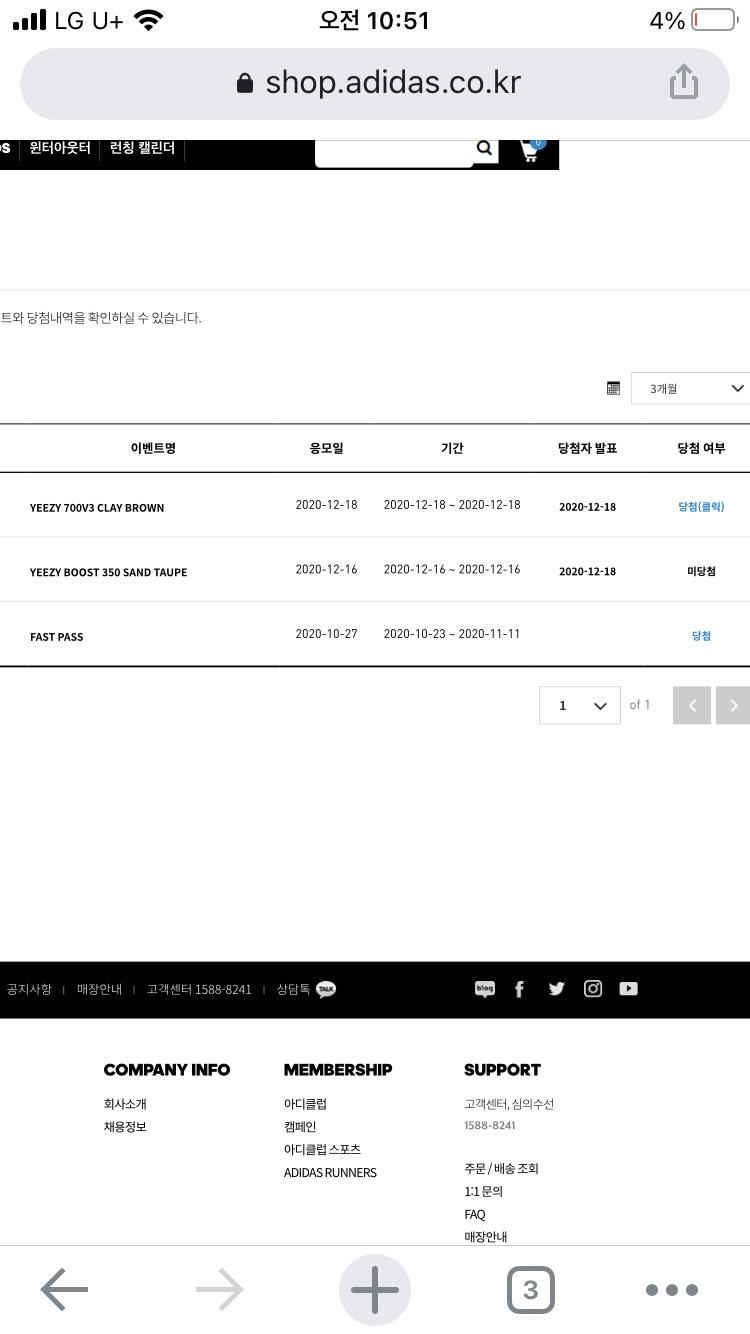Open 캠페인 membership link

click(x=300, y=1127)
